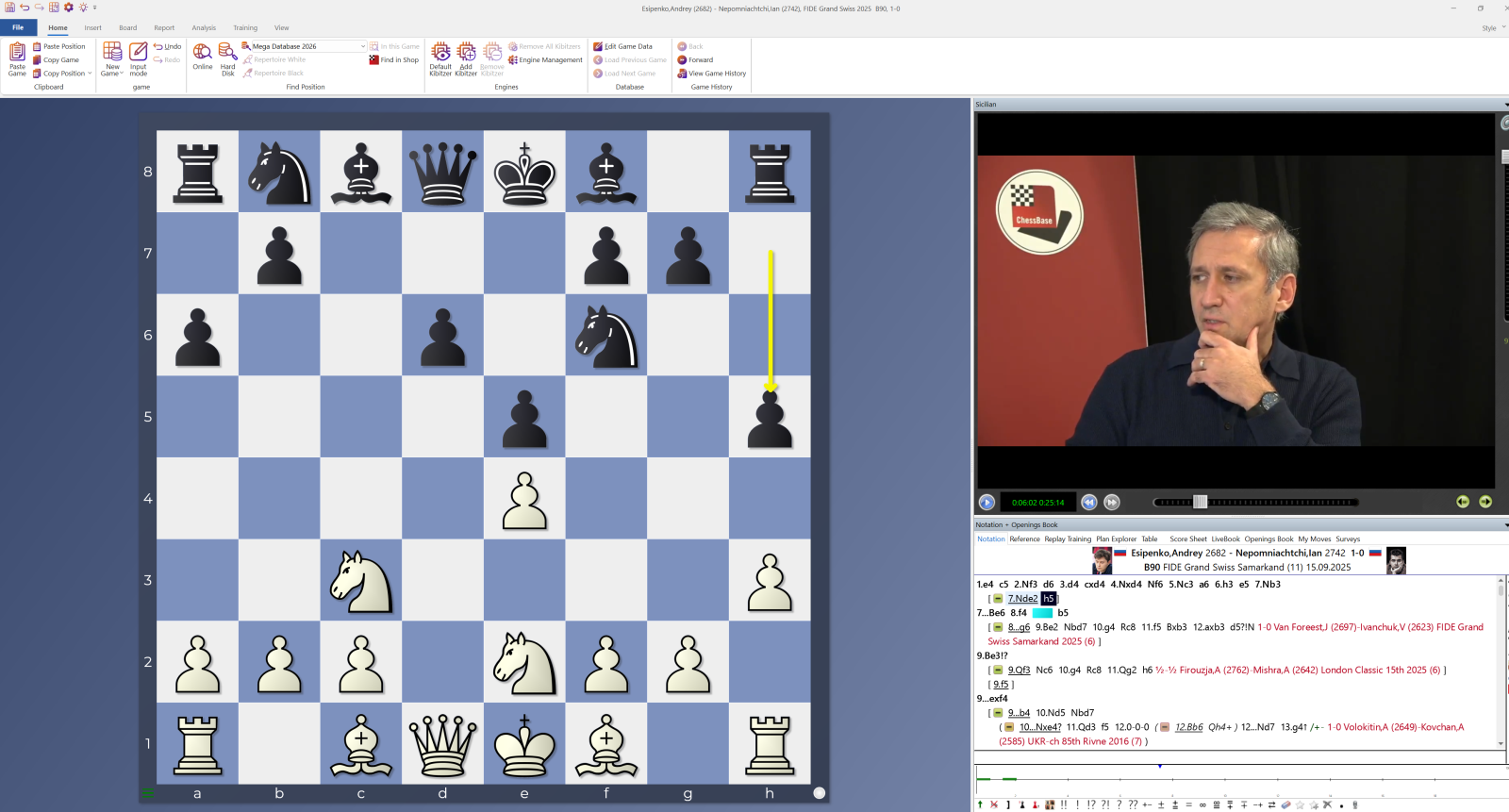Open the Analysis ribbon tab
This screenshot has height=812, width=1509.
coord(204,28)
